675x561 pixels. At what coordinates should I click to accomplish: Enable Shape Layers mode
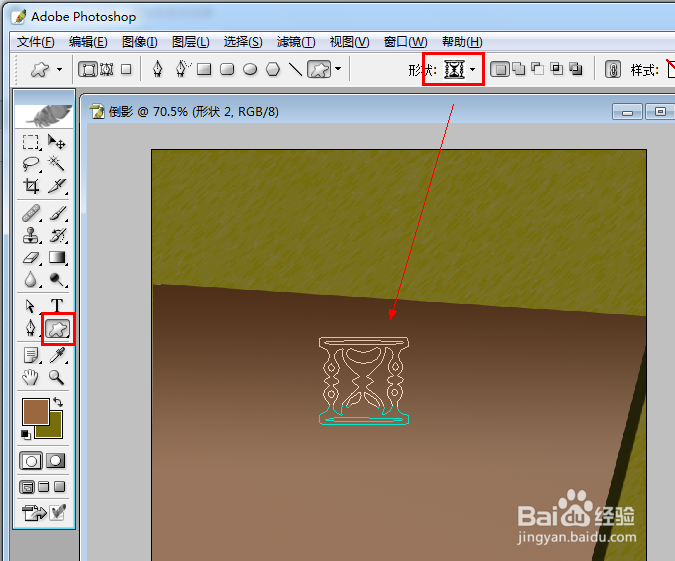tap(88, 69)
